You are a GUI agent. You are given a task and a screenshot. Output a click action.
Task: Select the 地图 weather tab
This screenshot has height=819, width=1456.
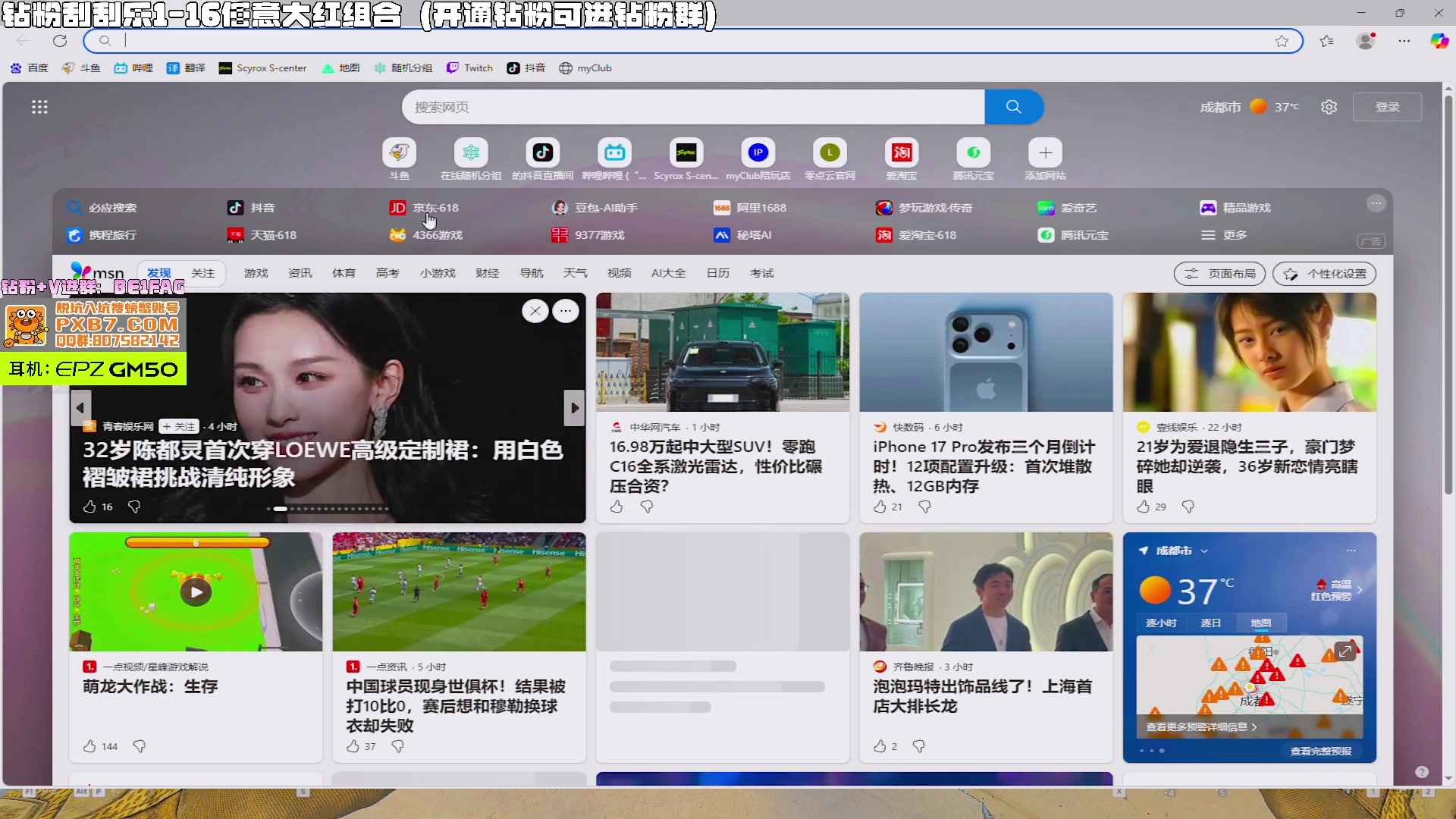(x=1260, y=623)
